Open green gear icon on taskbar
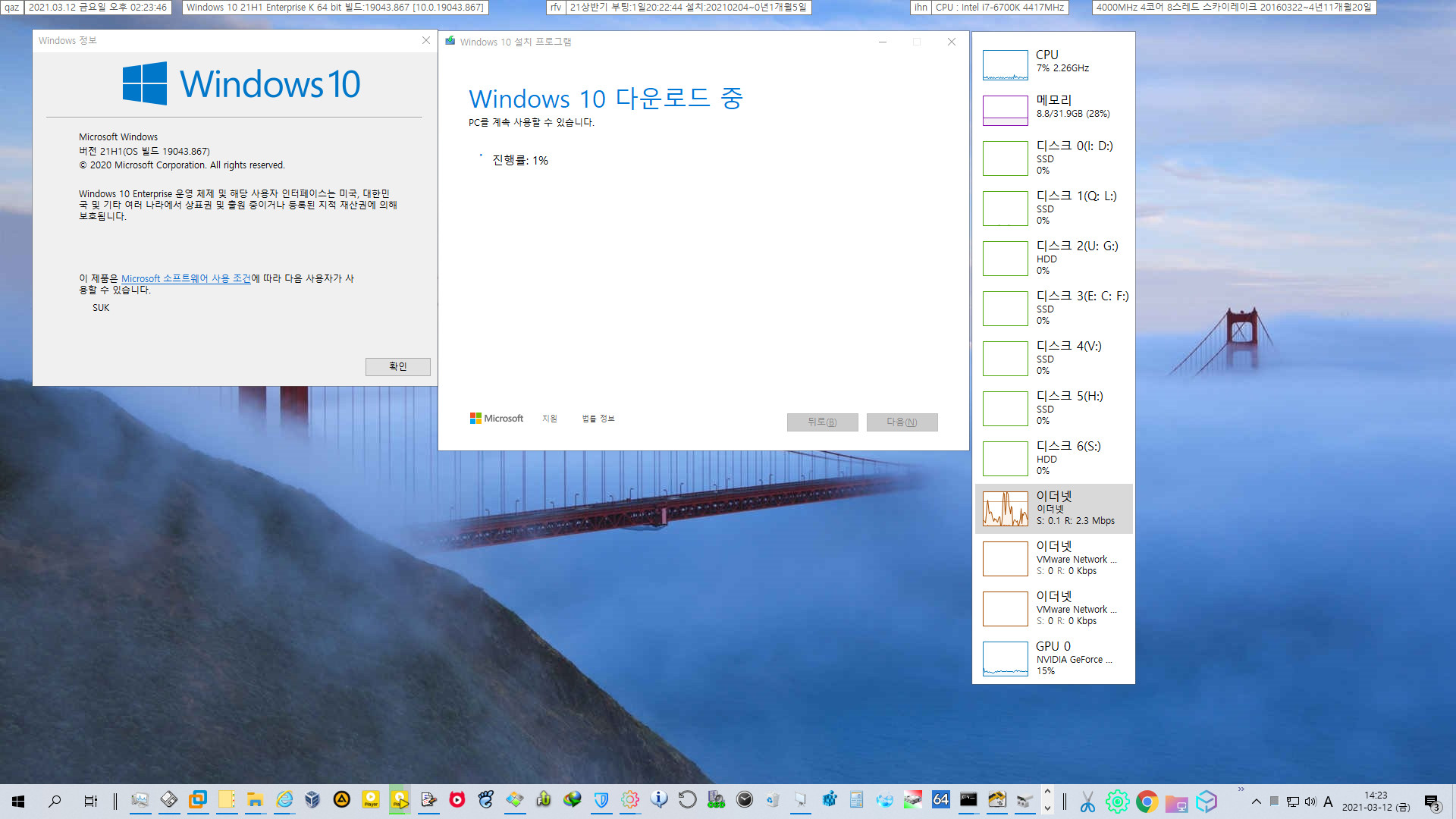Image resolution: width=1456 pixels, height=819 pixels. [x=1117, y=801]
